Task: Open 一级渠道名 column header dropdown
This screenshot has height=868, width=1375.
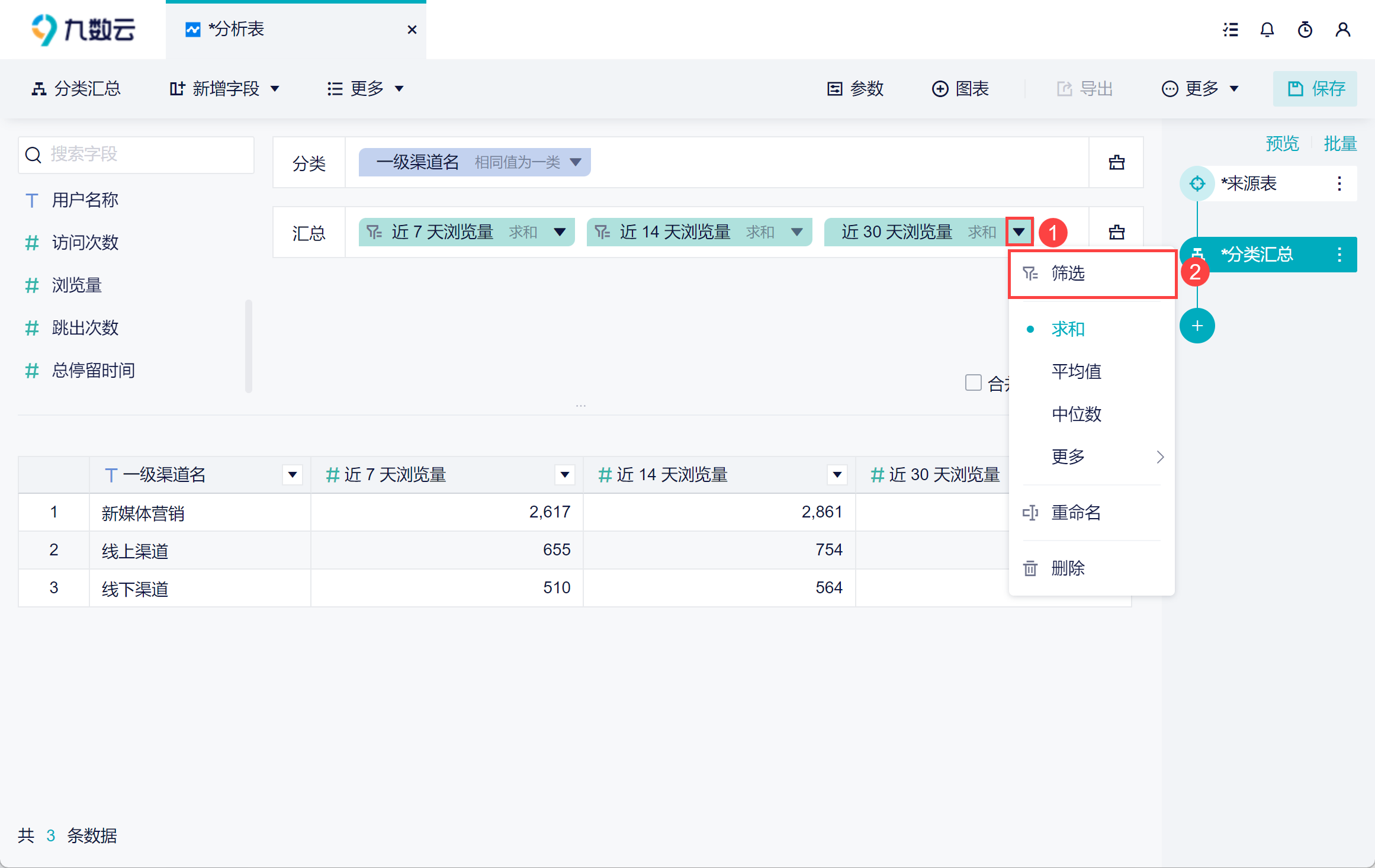Action: (292, 474)
